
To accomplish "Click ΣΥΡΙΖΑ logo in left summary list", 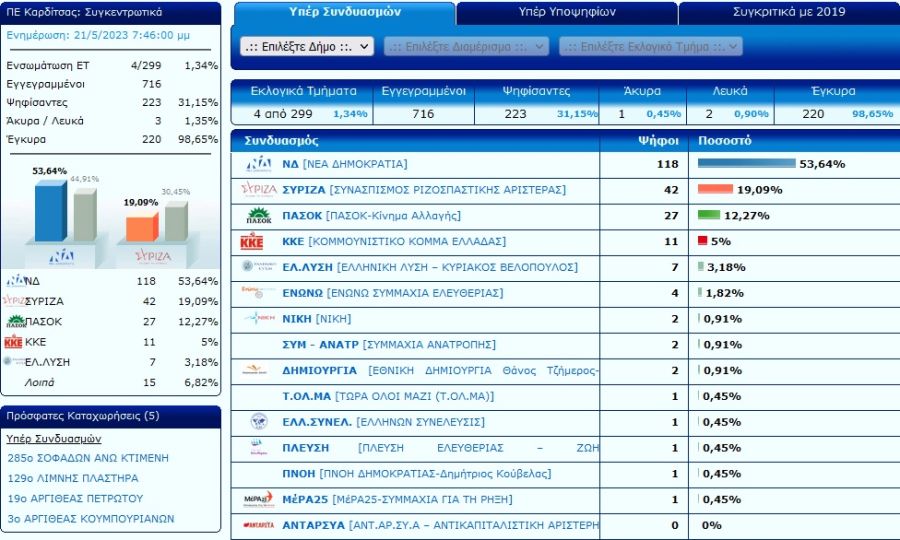I will pyautogui.click(x=14, y=301).
